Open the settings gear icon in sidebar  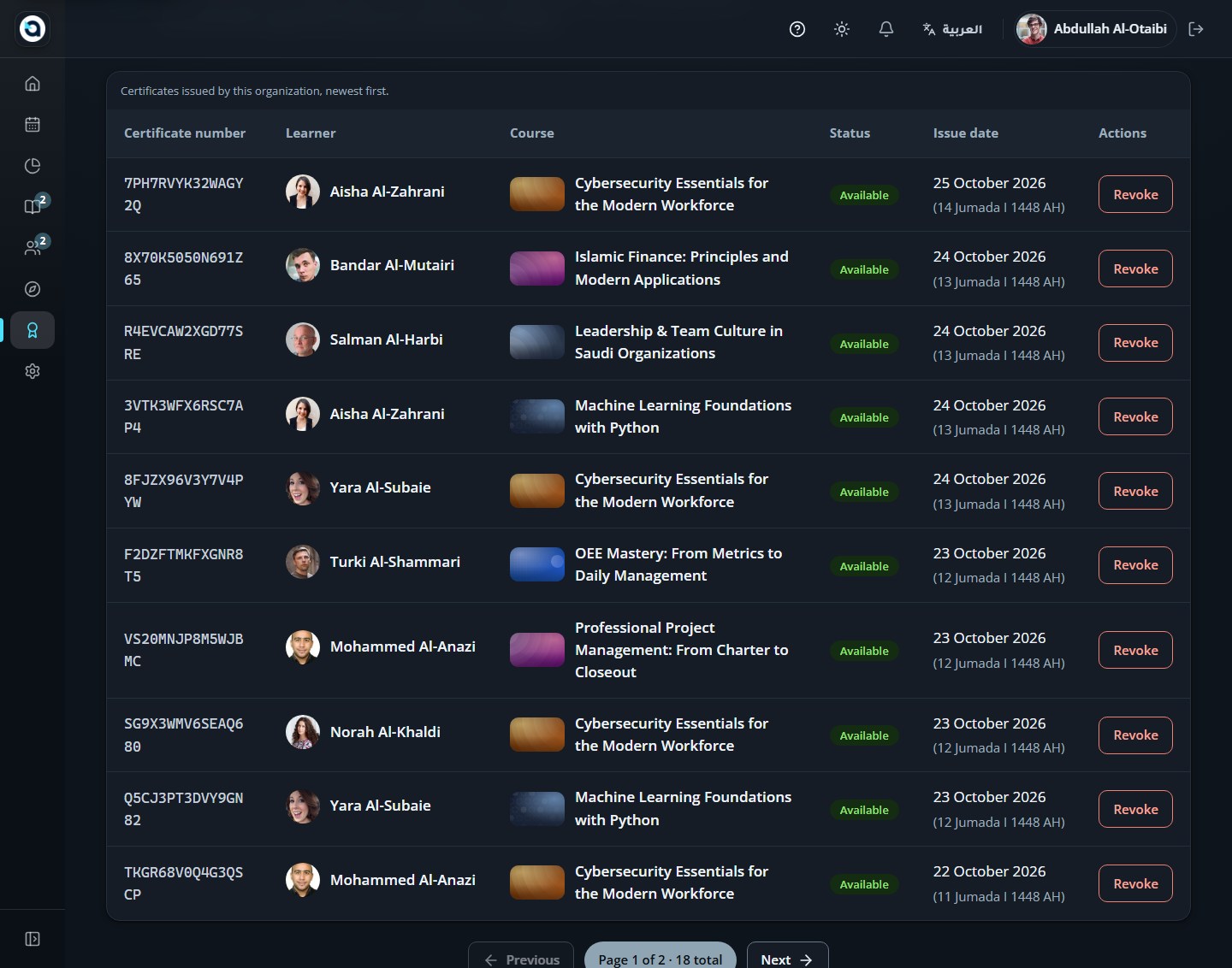(x=33, y=371)
